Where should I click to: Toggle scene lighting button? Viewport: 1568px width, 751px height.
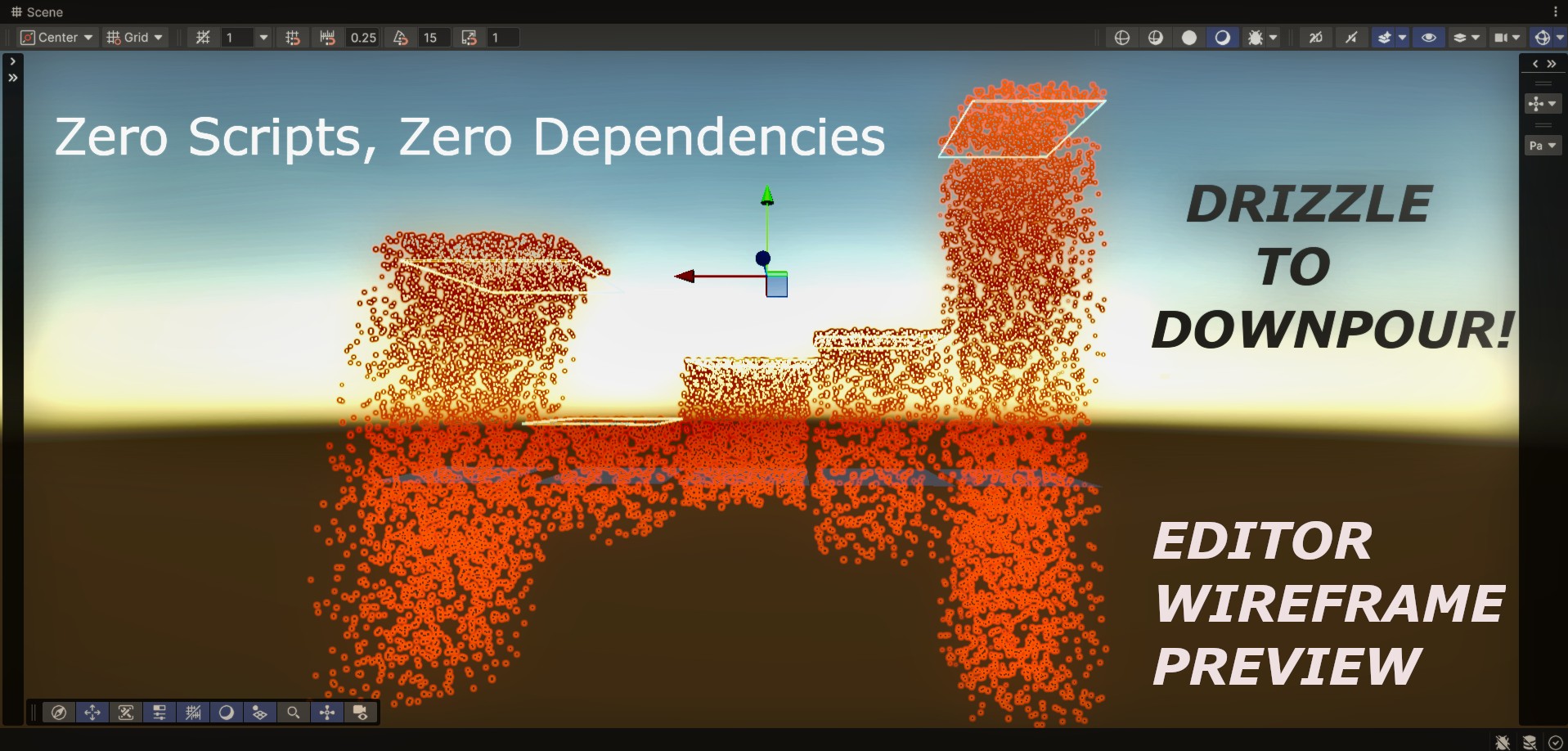click(x=1351, y=38)
